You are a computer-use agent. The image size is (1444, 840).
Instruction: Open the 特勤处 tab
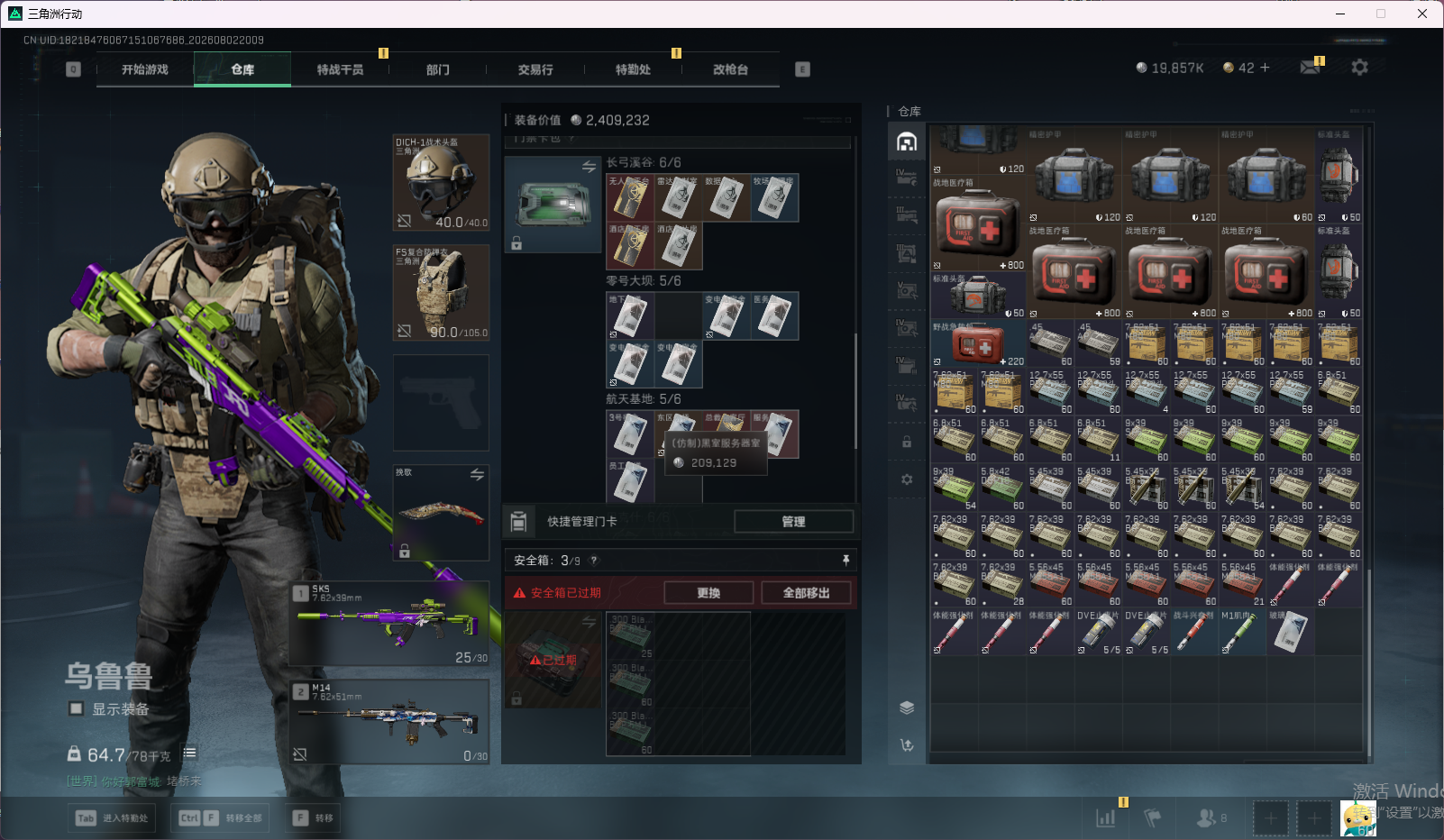[633, 69]
